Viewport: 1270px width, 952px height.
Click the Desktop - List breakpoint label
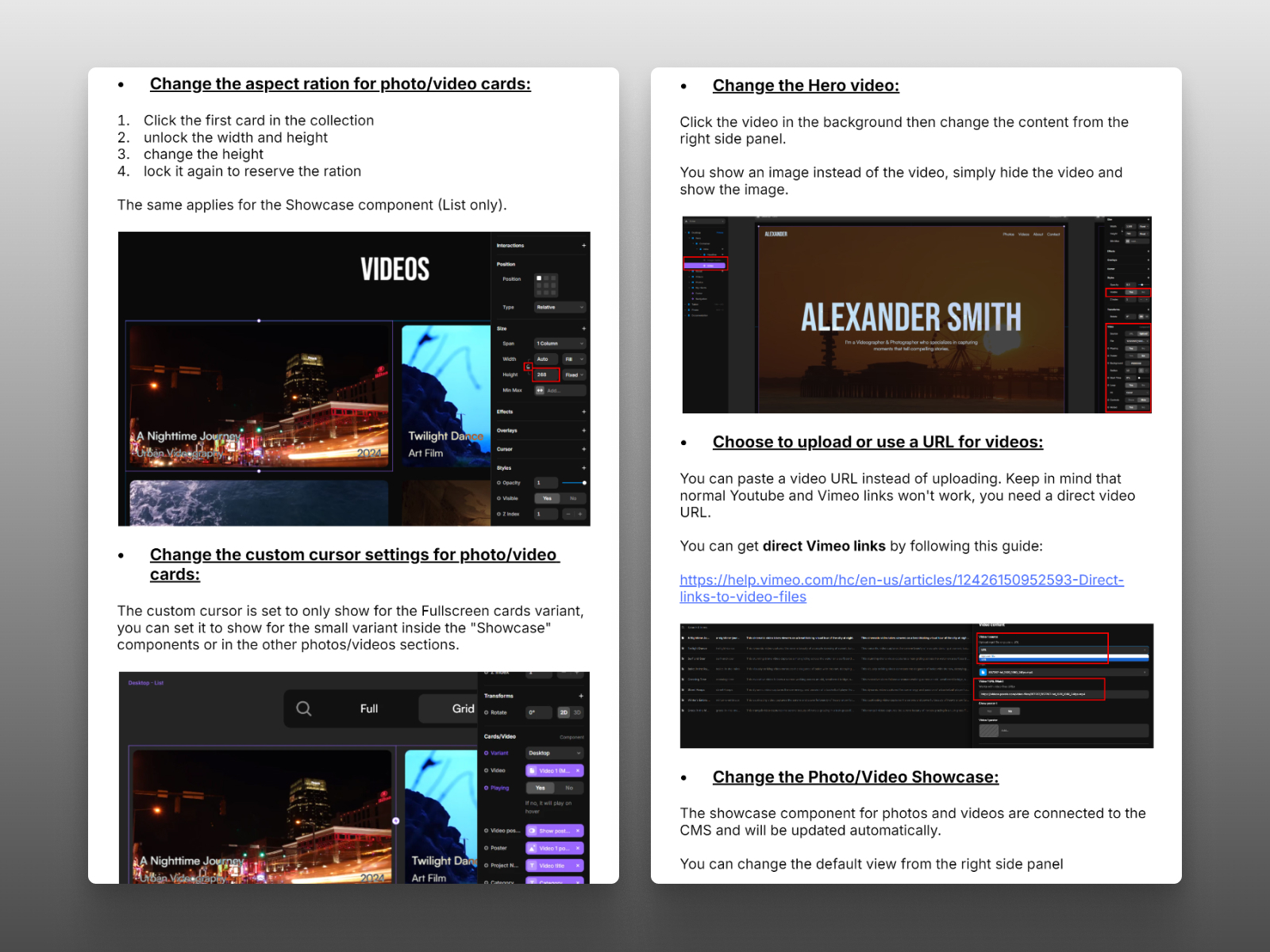pos(146,683)
